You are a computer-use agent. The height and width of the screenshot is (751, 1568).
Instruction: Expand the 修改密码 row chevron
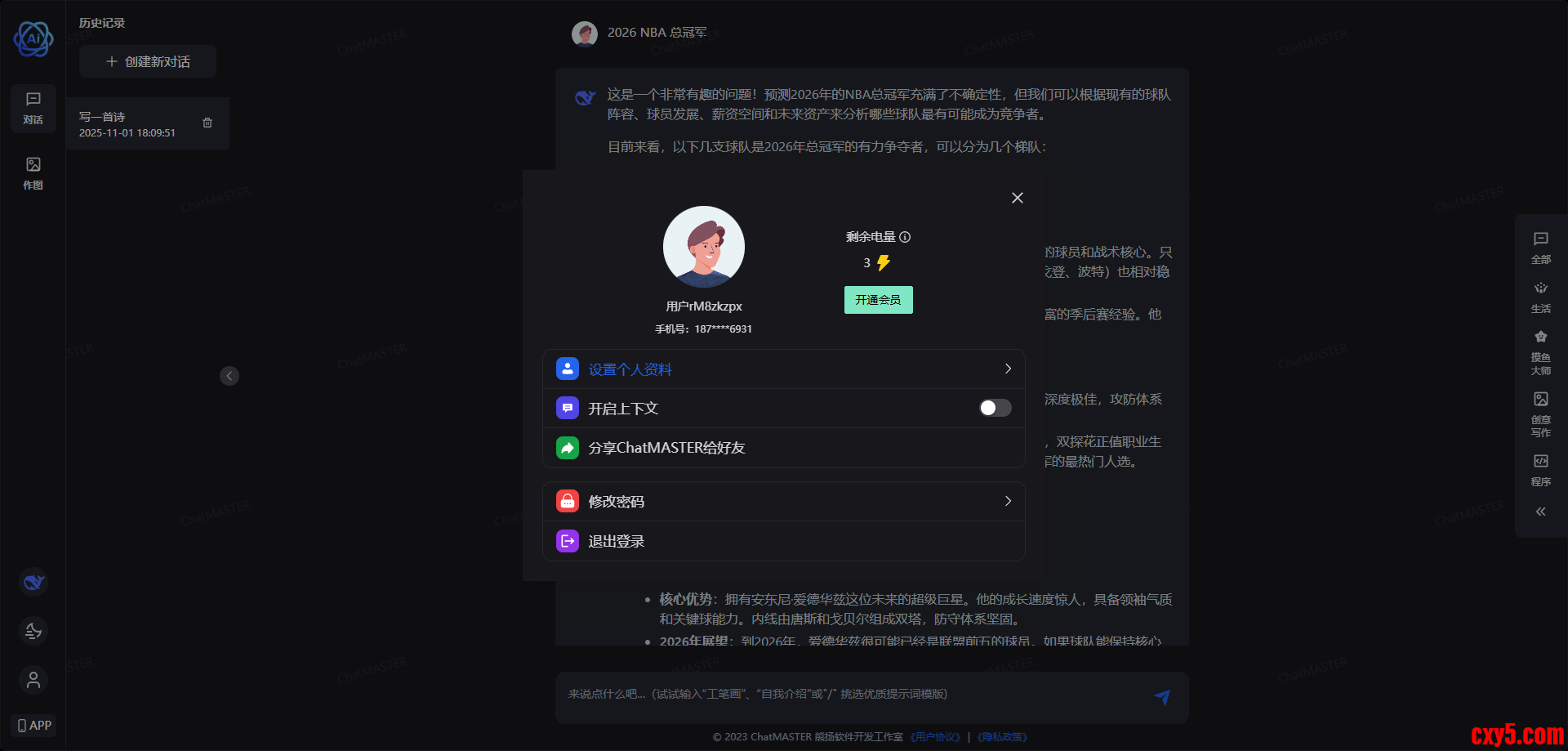[1009, 501]
